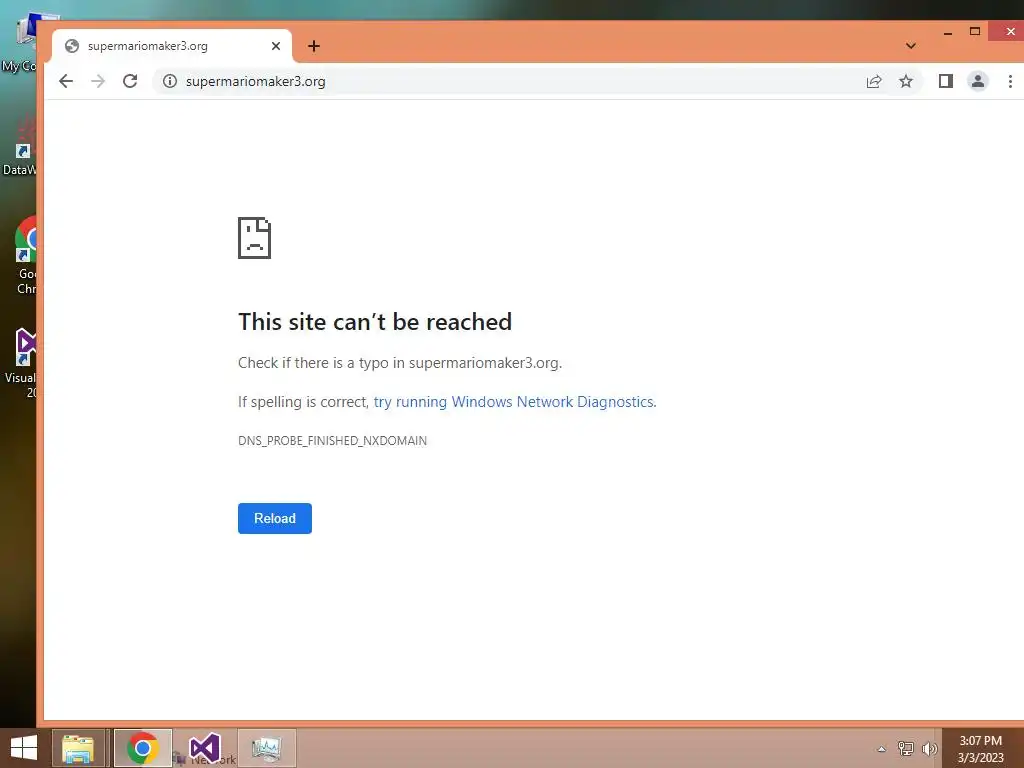
Task: Select the My Computer desktop icon
Action: point(19,42)
